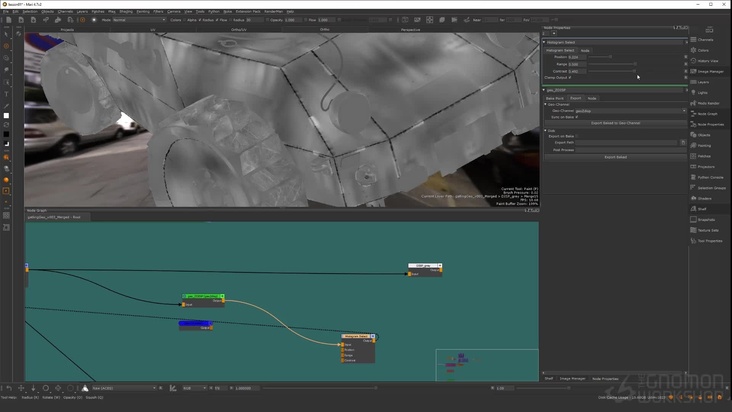Switch to Image Manager tab below panel
Image resolution: width=732 pixels, height=412 pixels.
point(572,378)
